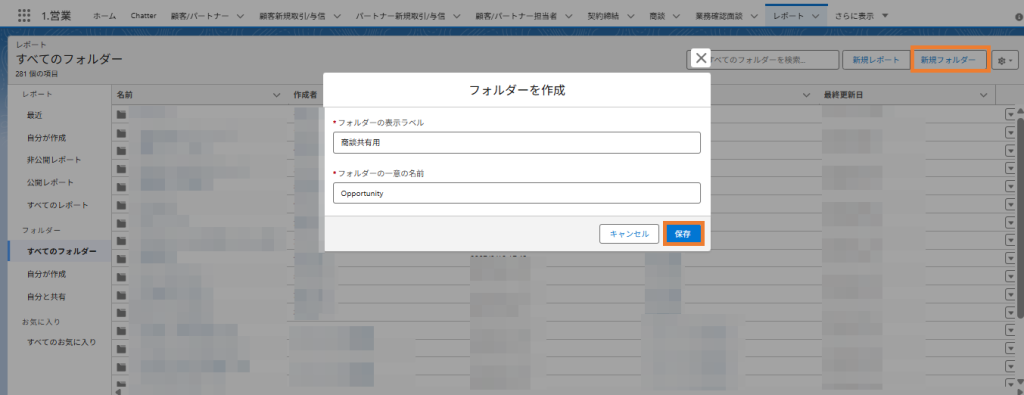Expand the 契約締結 tab chevron

[630, 16]
